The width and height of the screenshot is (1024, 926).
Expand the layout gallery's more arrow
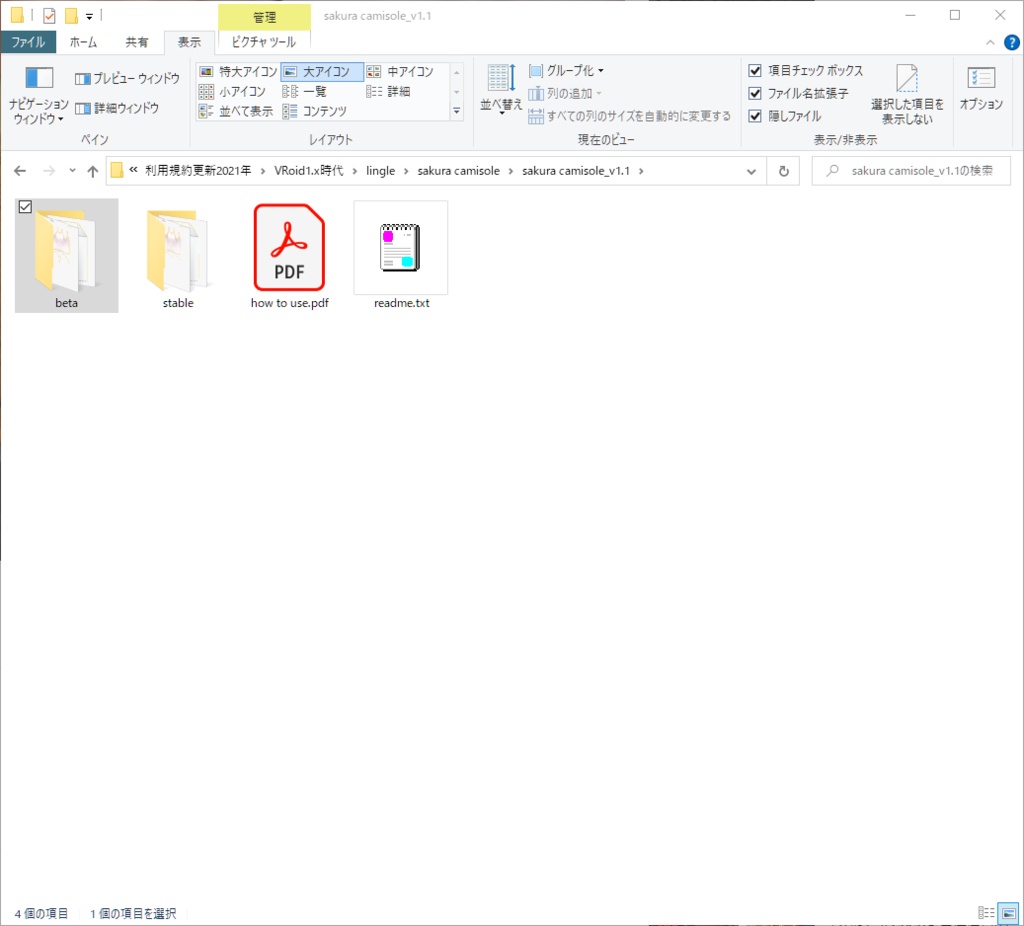click(x=456, y=112)
